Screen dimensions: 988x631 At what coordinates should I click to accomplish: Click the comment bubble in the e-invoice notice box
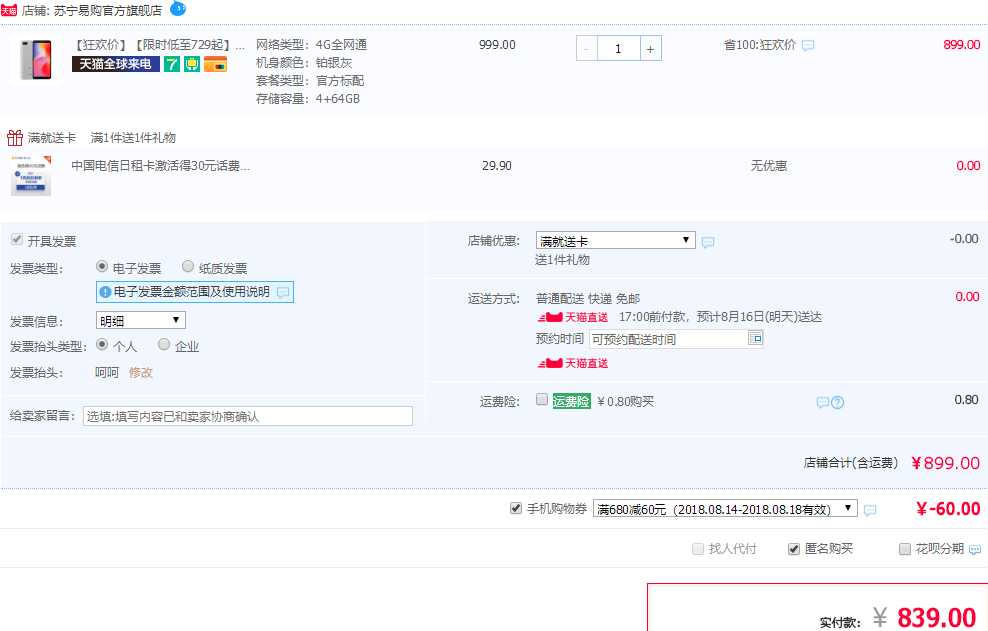click(283, 292)
